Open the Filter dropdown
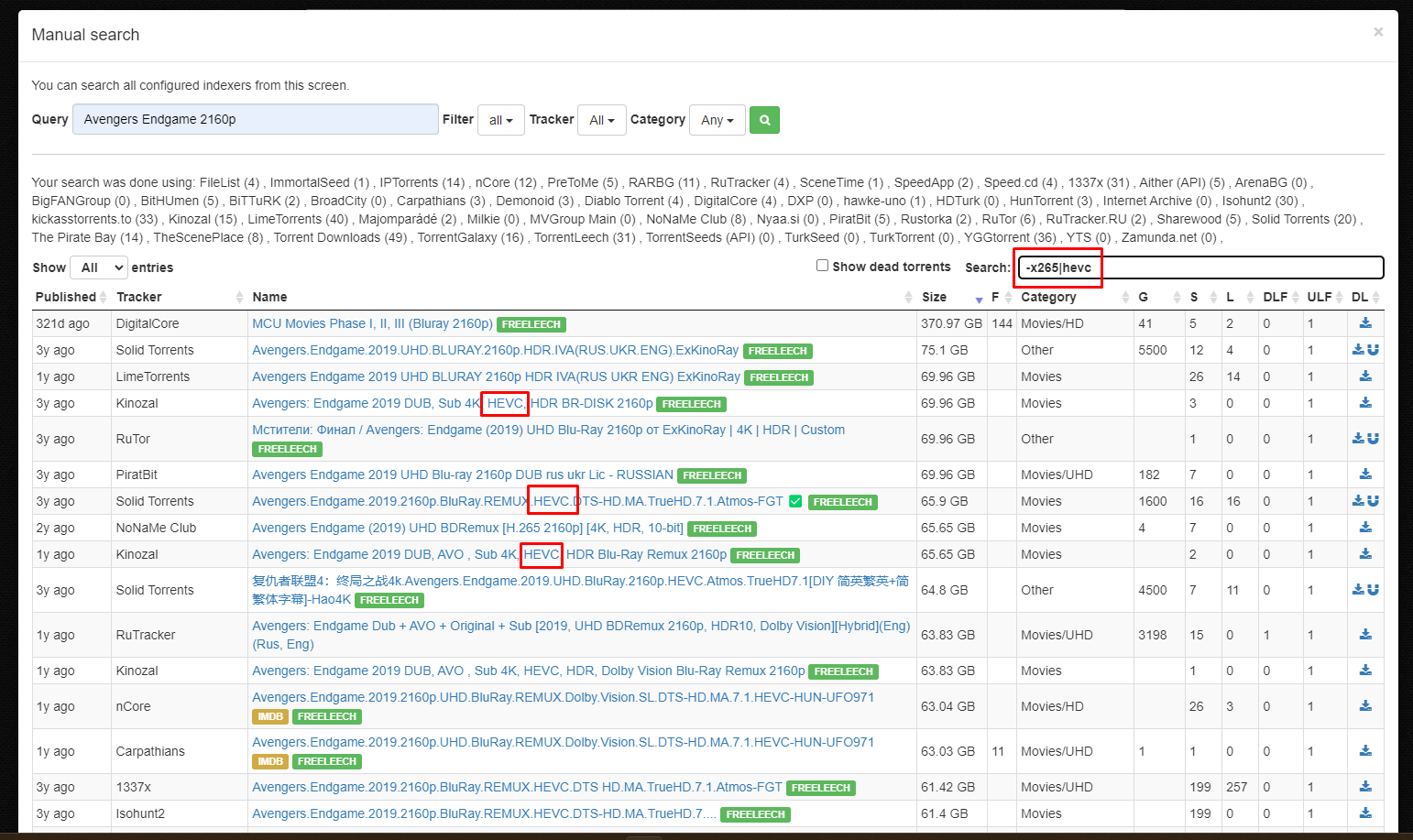The width and height of the screenshot is (1413, 840). (x=500, y=120)
